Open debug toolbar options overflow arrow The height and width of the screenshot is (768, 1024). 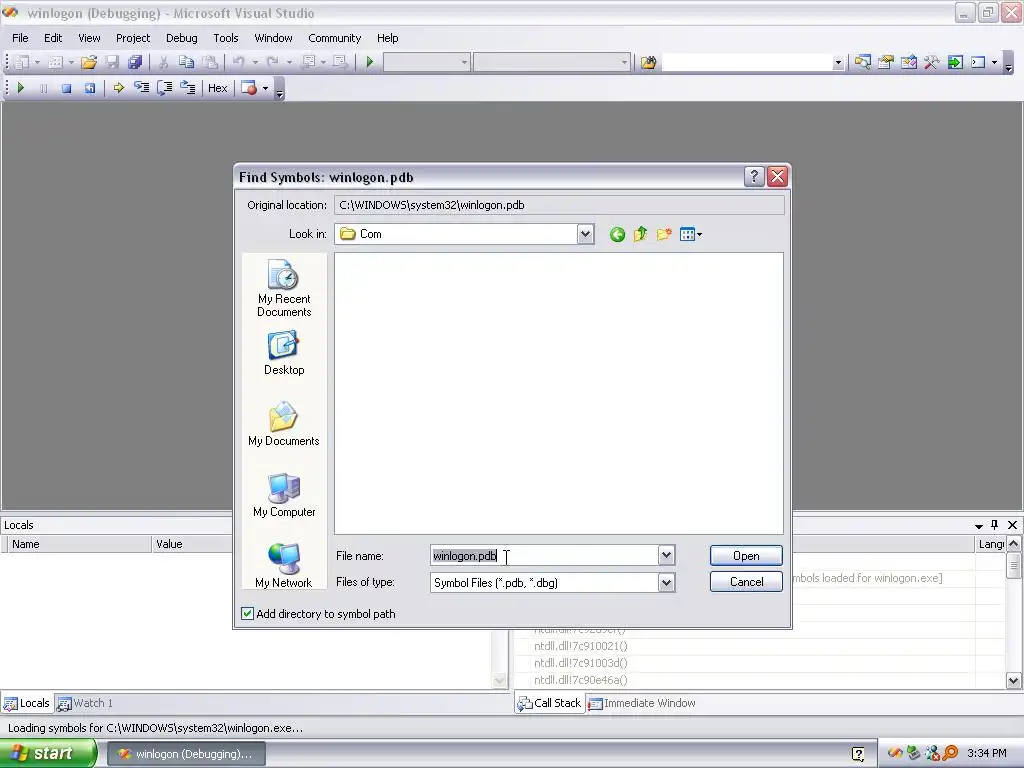coord(280,90)
